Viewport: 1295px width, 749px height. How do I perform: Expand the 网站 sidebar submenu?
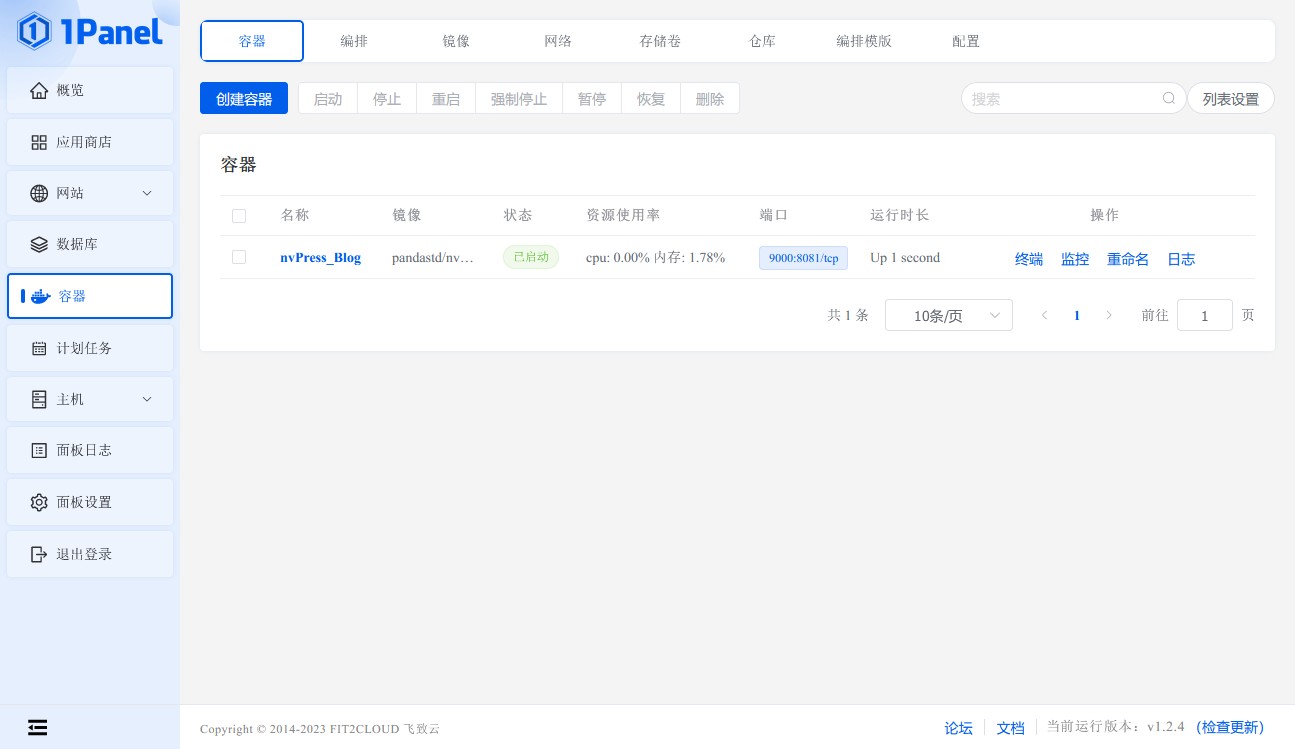coord(147,193)
